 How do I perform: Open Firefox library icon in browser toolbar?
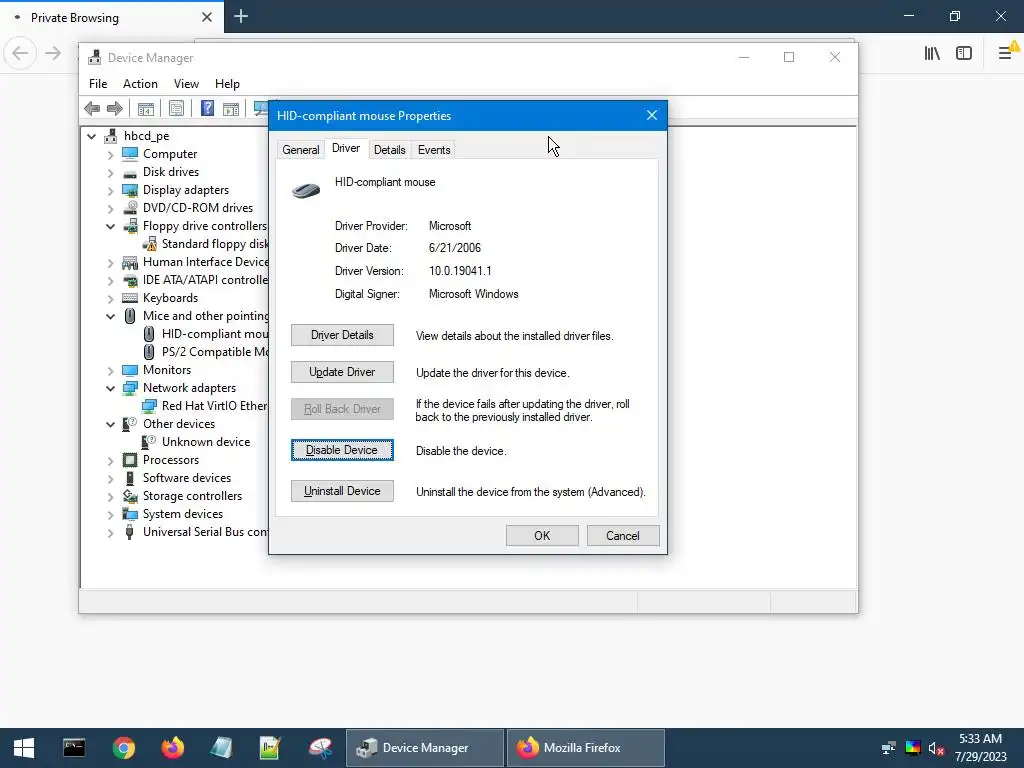tap(932, 54)
